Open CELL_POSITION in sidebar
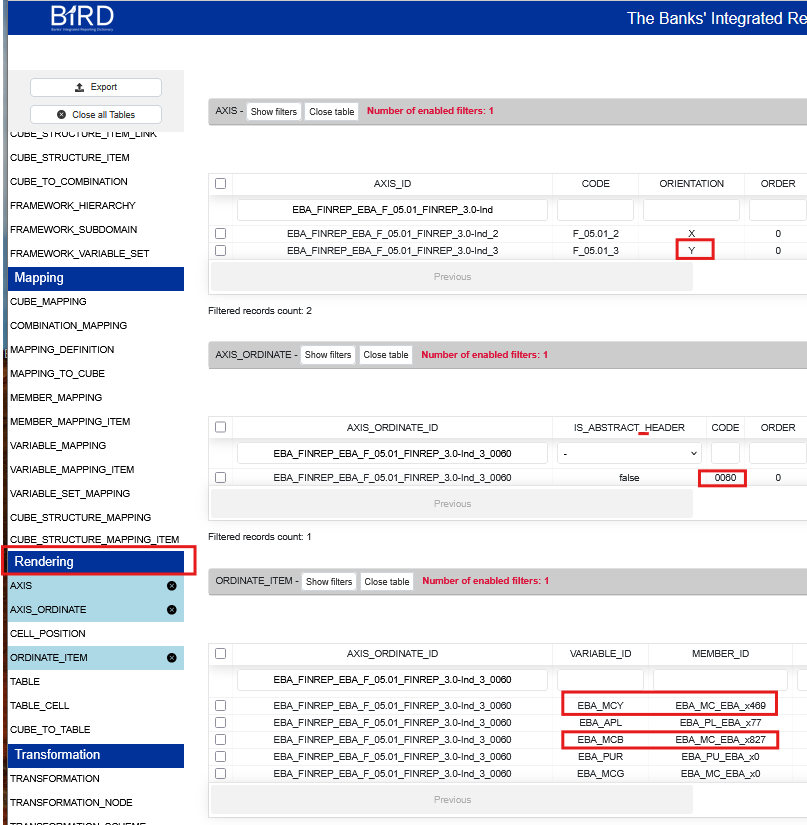 (x=48, y=634)
